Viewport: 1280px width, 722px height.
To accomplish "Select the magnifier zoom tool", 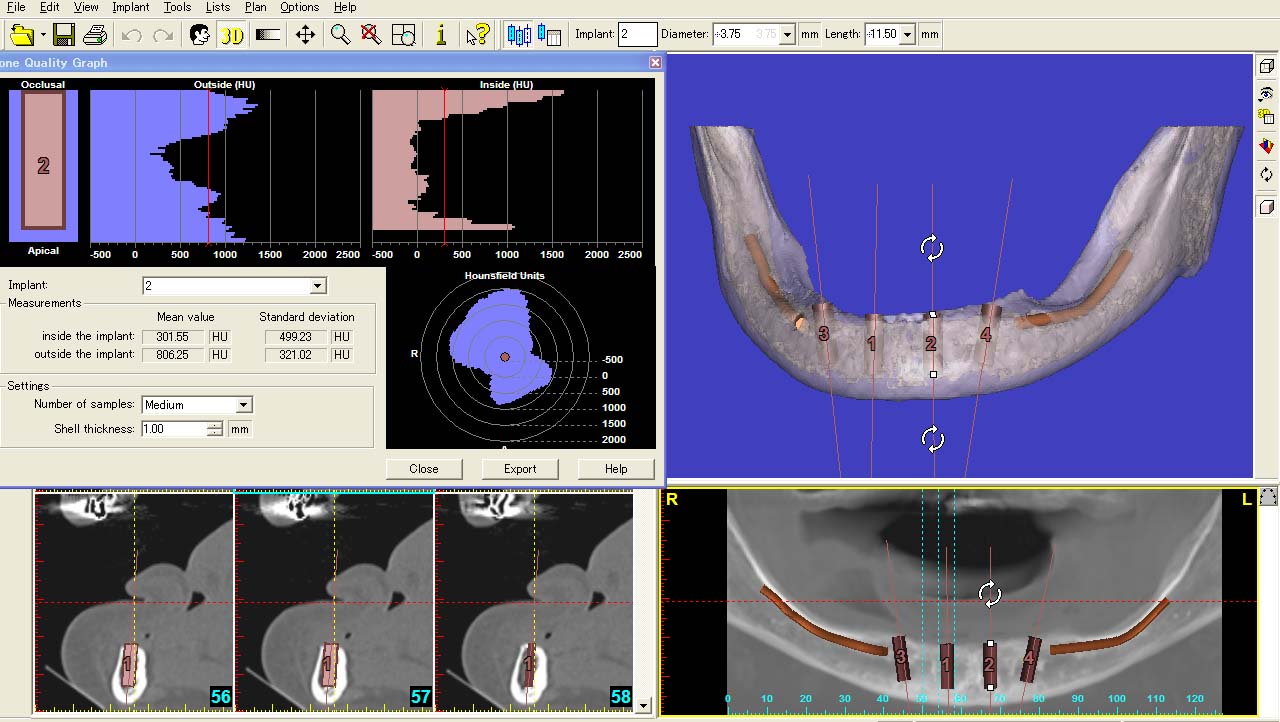I will coord(340,35).
